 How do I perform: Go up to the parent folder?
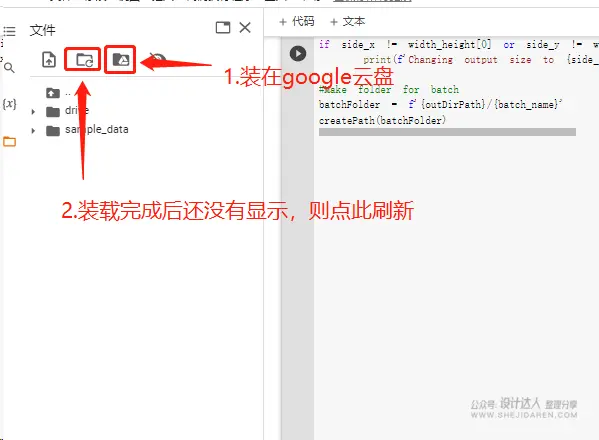(x=53, y=93)
